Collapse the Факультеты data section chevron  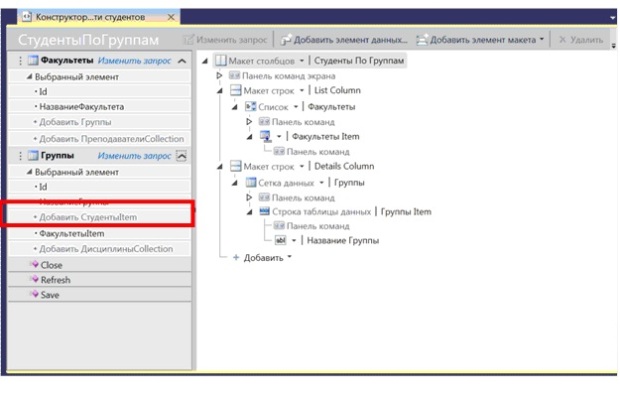pyautogui.click(x=182, y=61)
